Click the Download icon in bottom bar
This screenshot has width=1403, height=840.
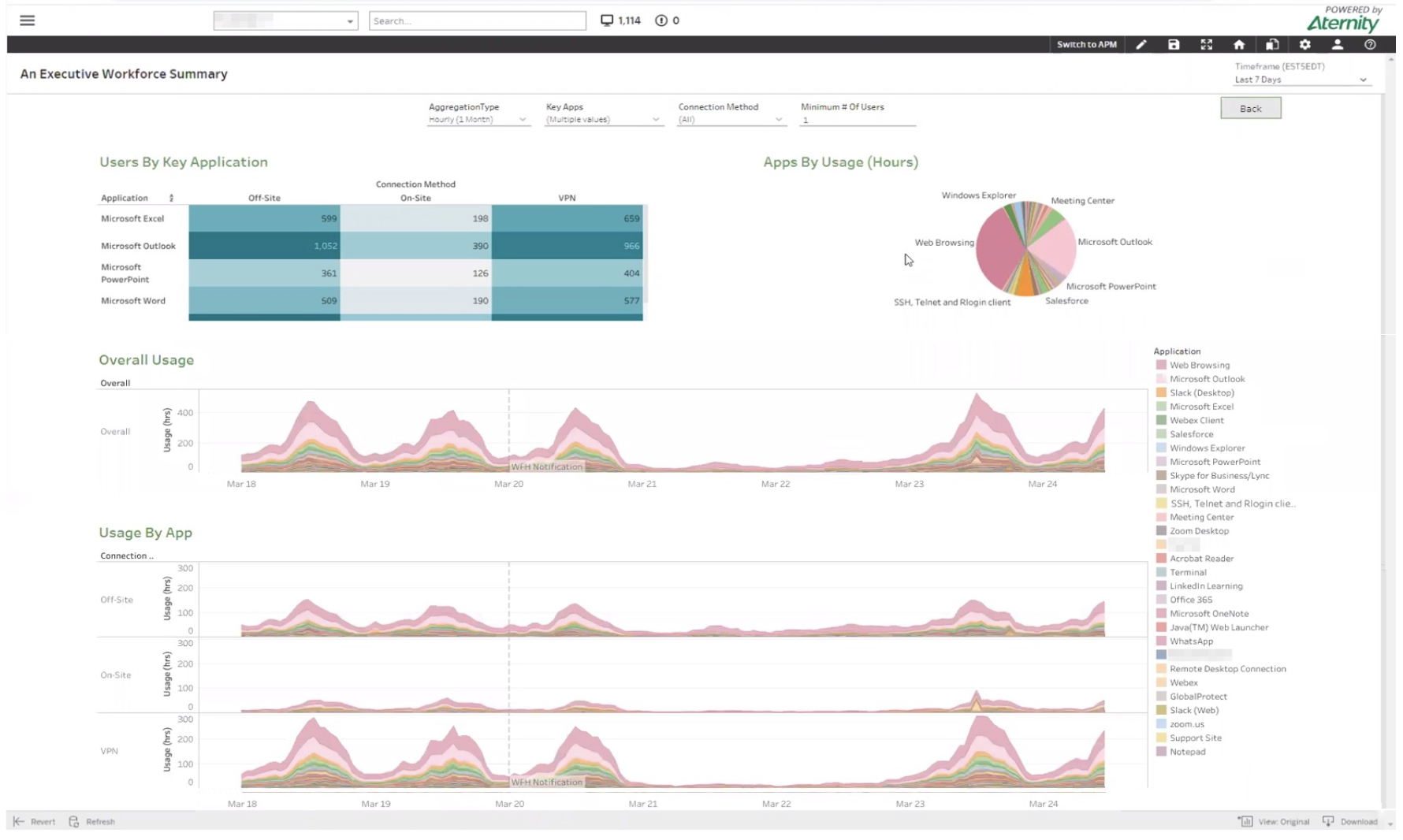pos(1328,821)
